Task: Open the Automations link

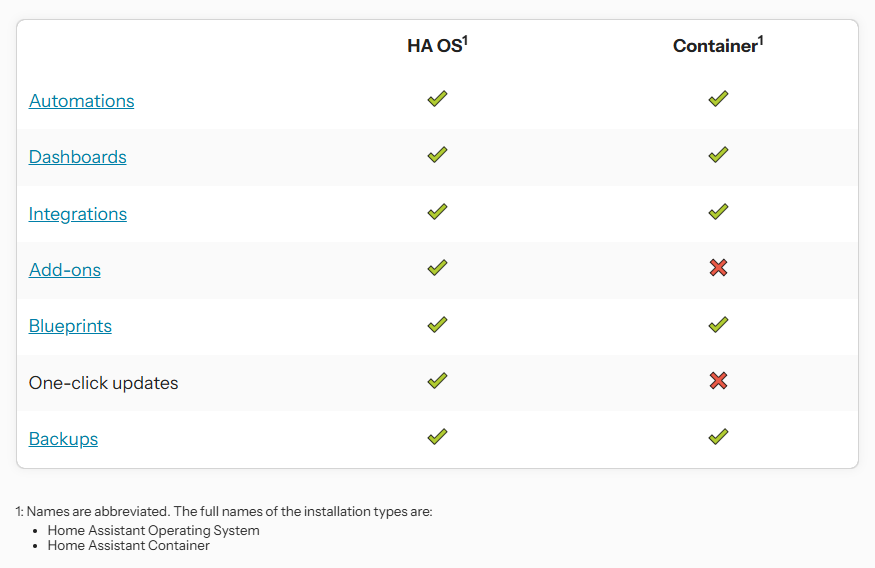Action: 81,101
